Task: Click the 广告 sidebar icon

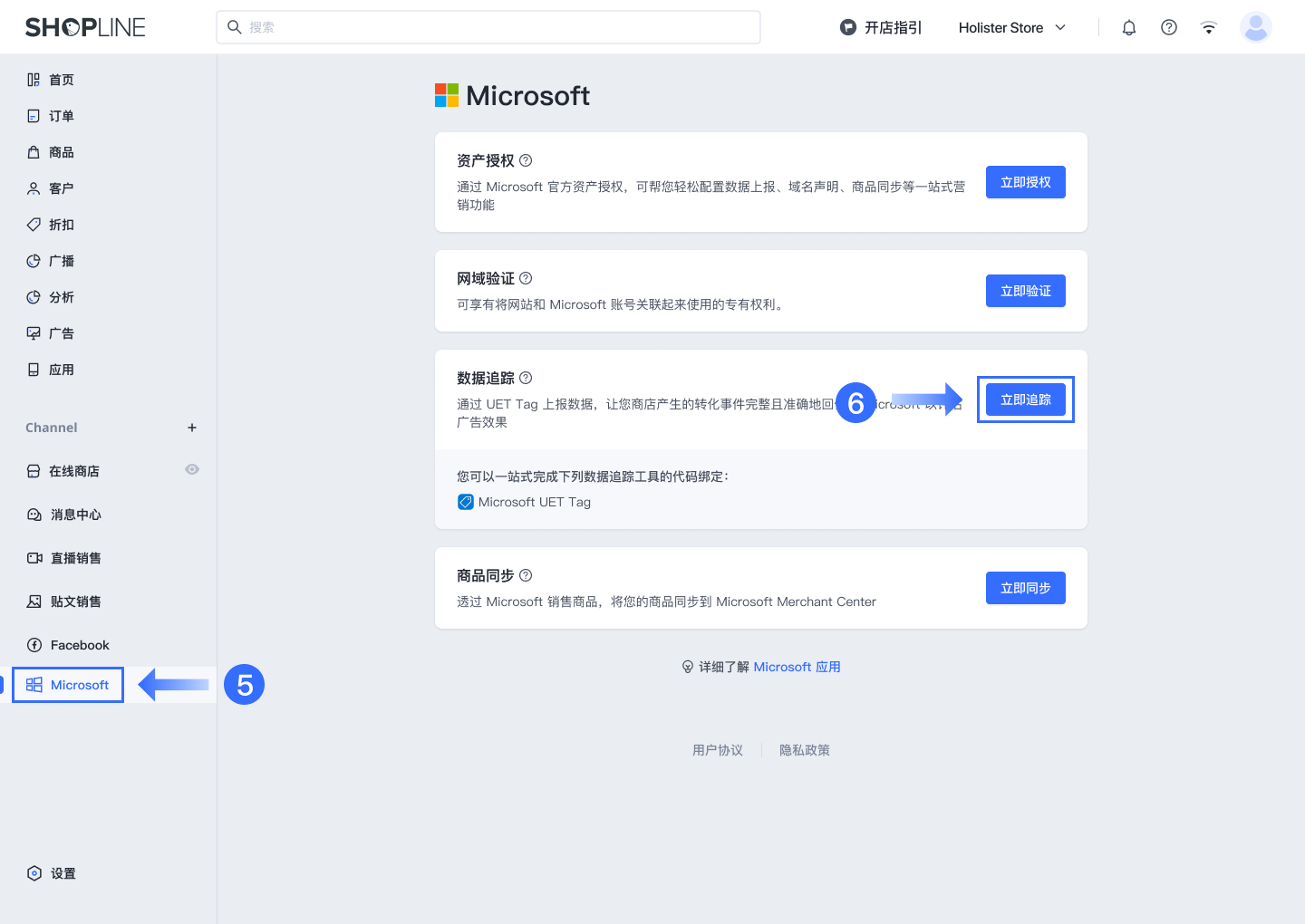Action: (x=34, y=333)
